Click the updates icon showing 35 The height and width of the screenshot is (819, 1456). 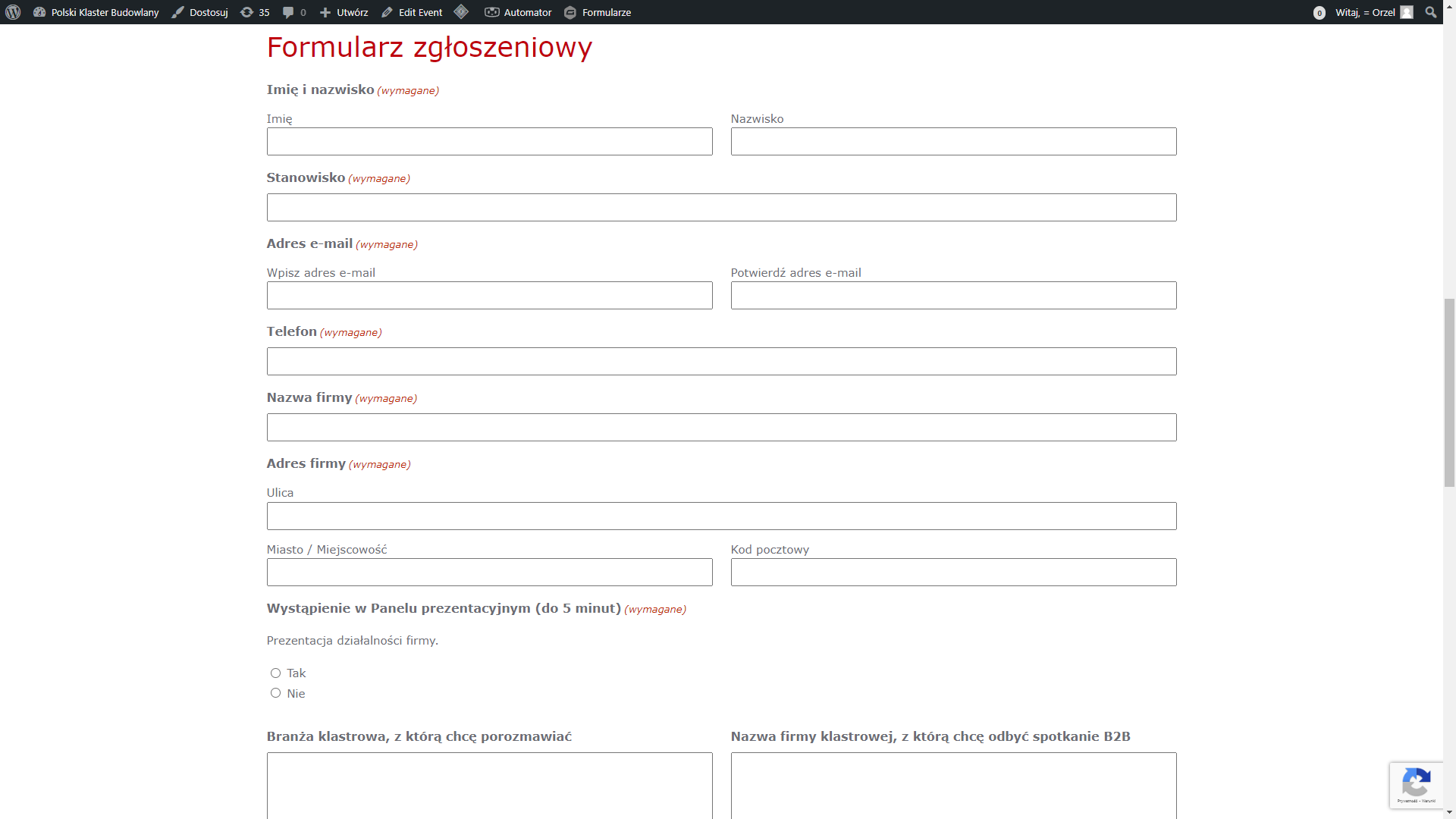255,12
